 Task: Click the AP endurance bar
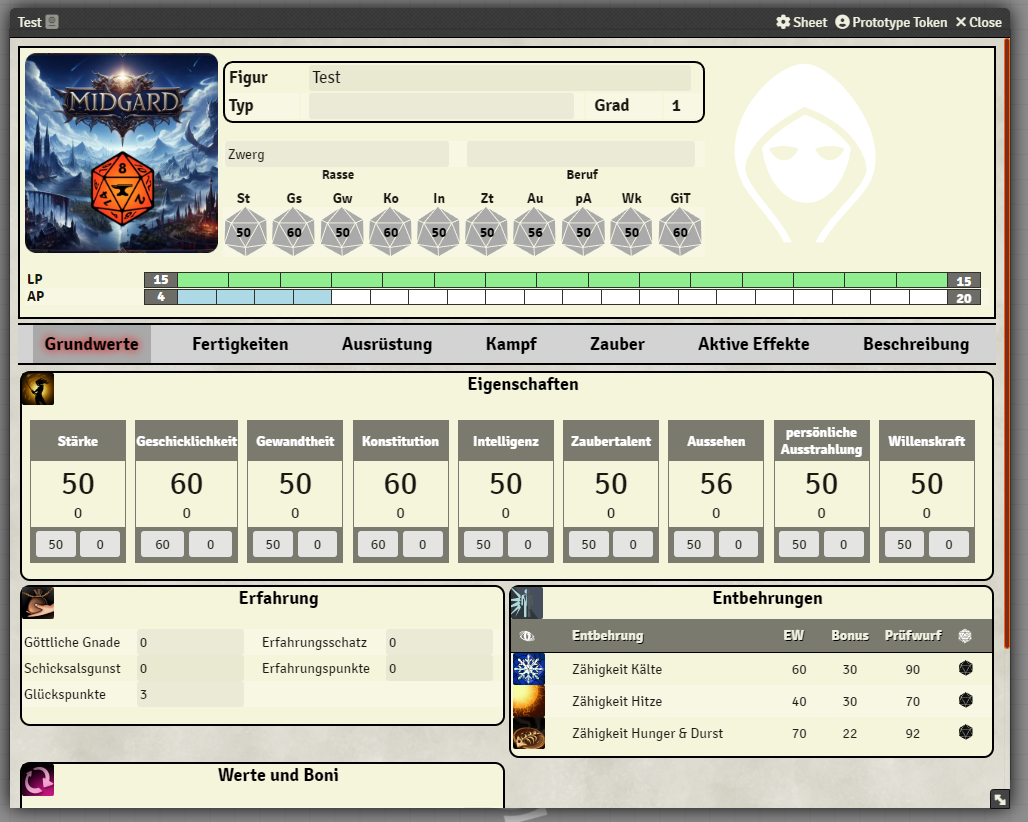562,297
